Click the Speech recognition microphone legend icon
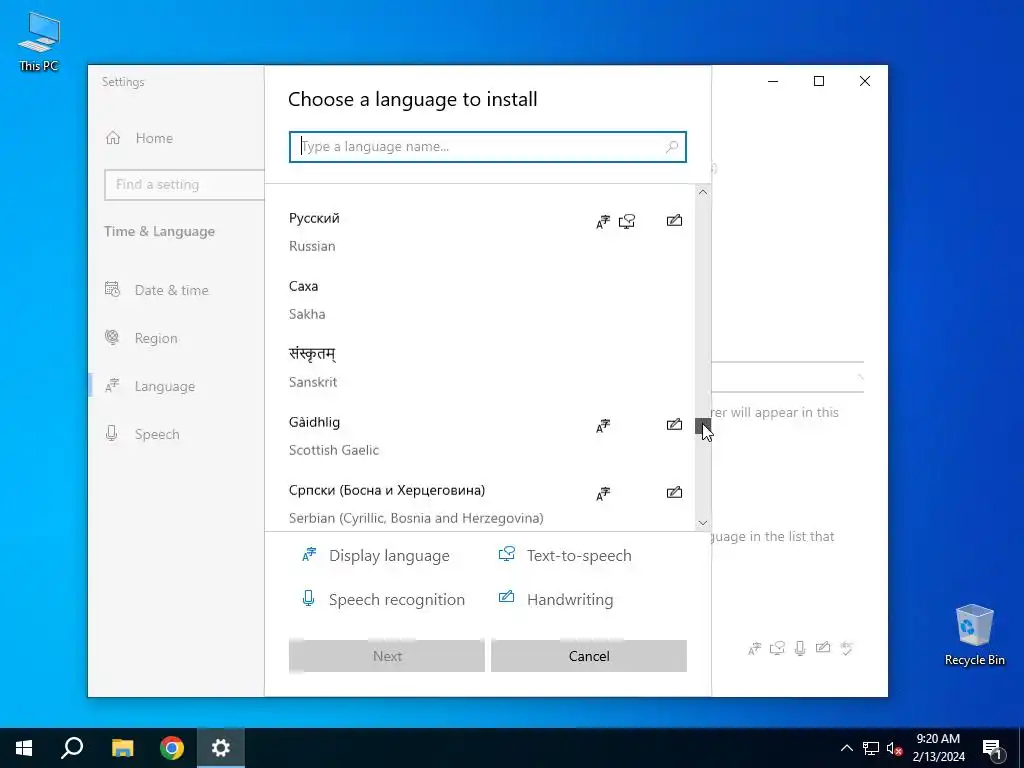This screenshot has height=768, width=1024. (x=308, y=598)
